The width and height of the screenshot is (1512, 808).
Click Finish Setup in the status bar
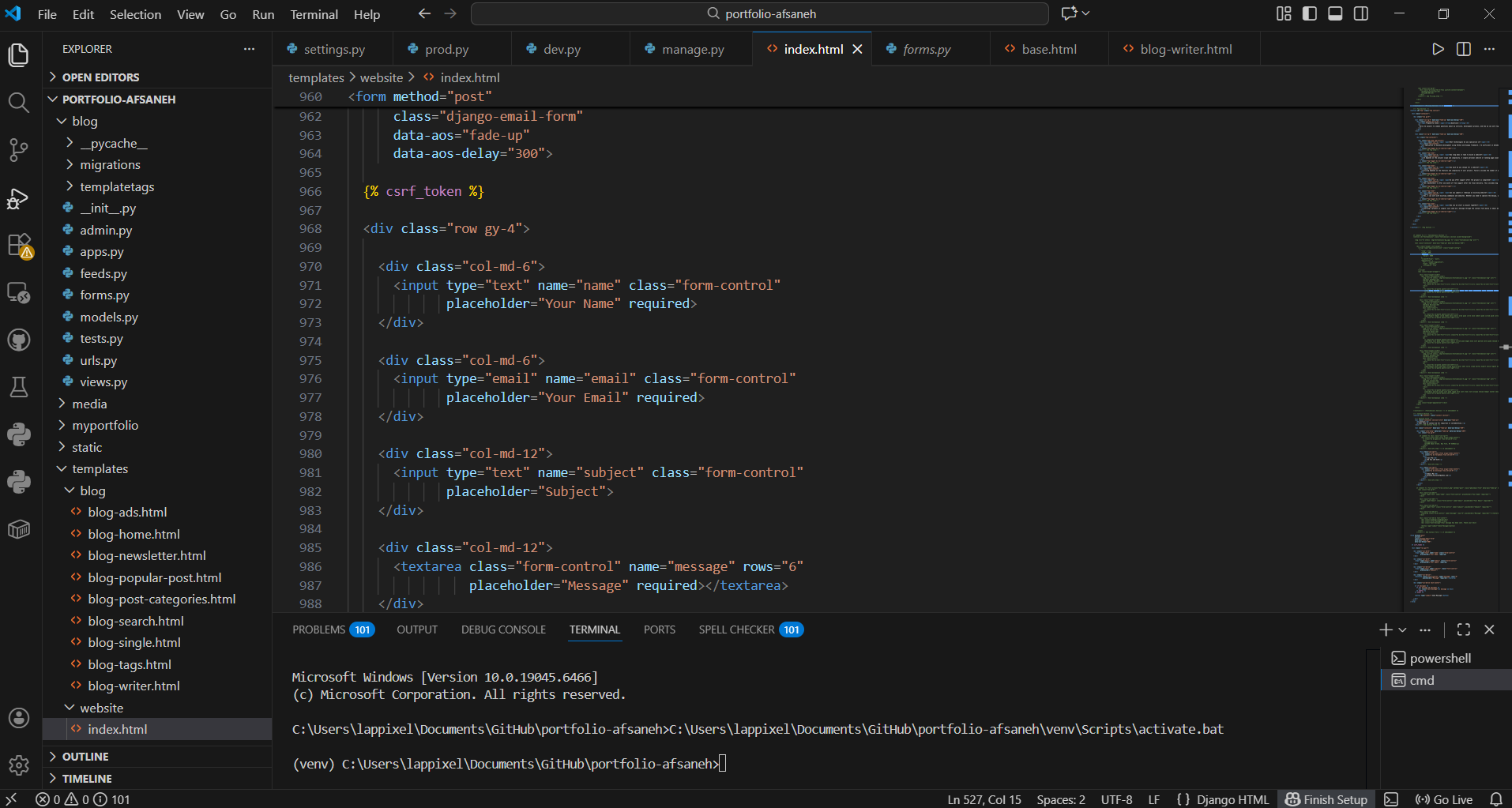coord(1327,799)
